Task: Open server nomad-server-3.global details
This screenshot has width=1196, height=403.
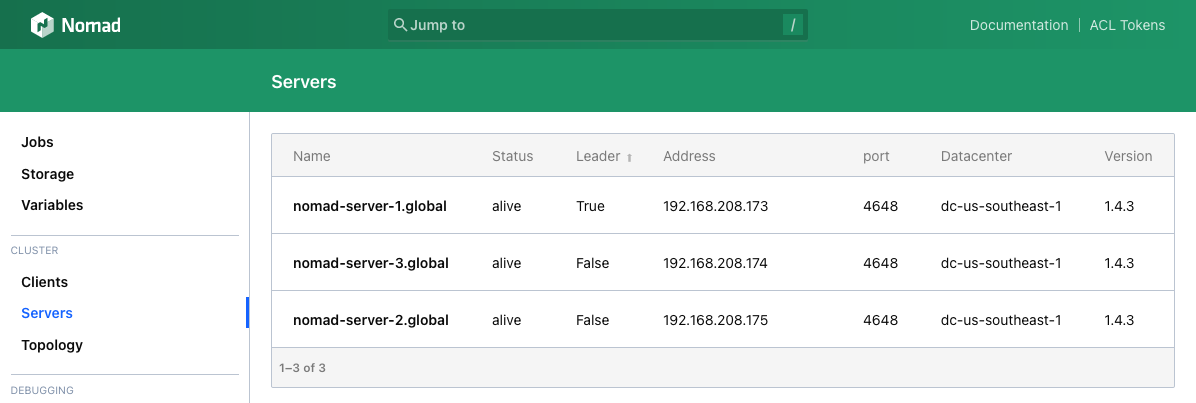Action: tap(370, 263)
